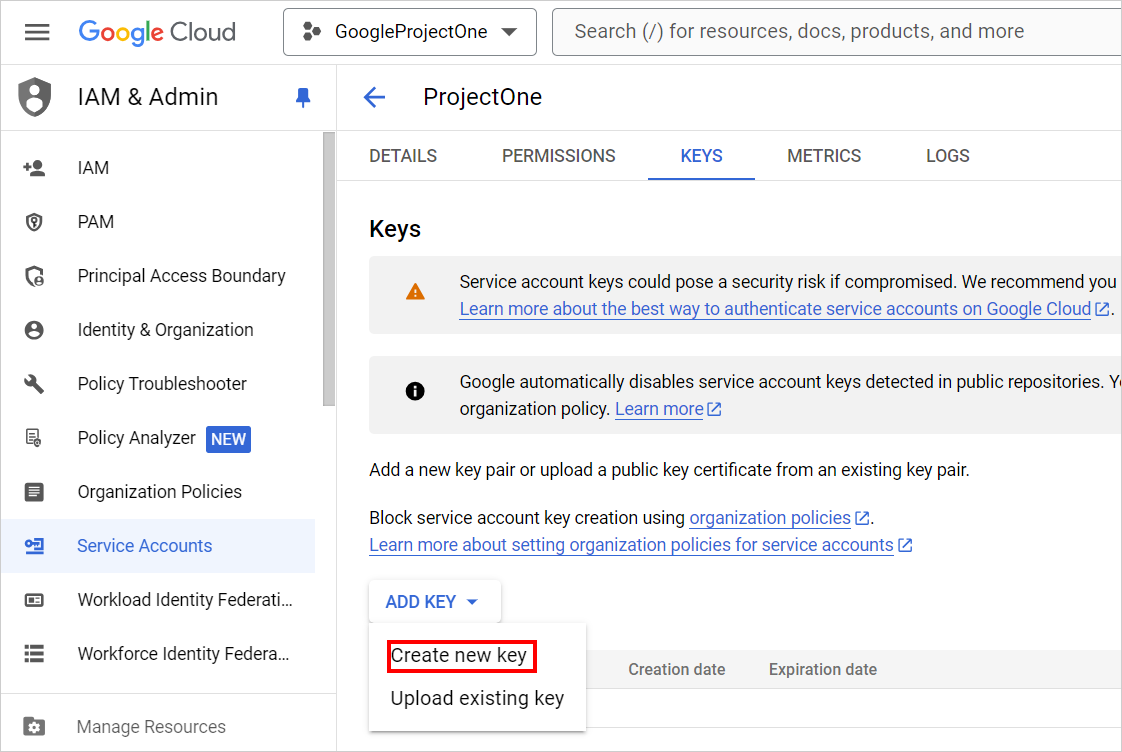Open Manage Resources
1122x752 pixels.
[x=151, y=727]
